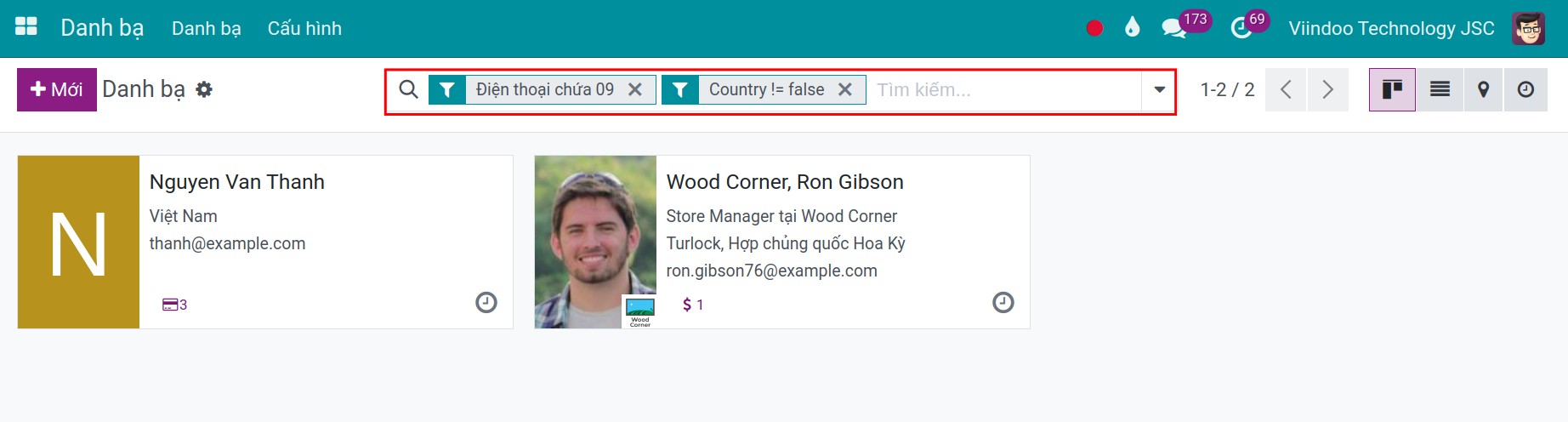Create a new contact with Mới
This screenshot has width=1568, height=422.
pyautogui.click(x=57, y=89)
